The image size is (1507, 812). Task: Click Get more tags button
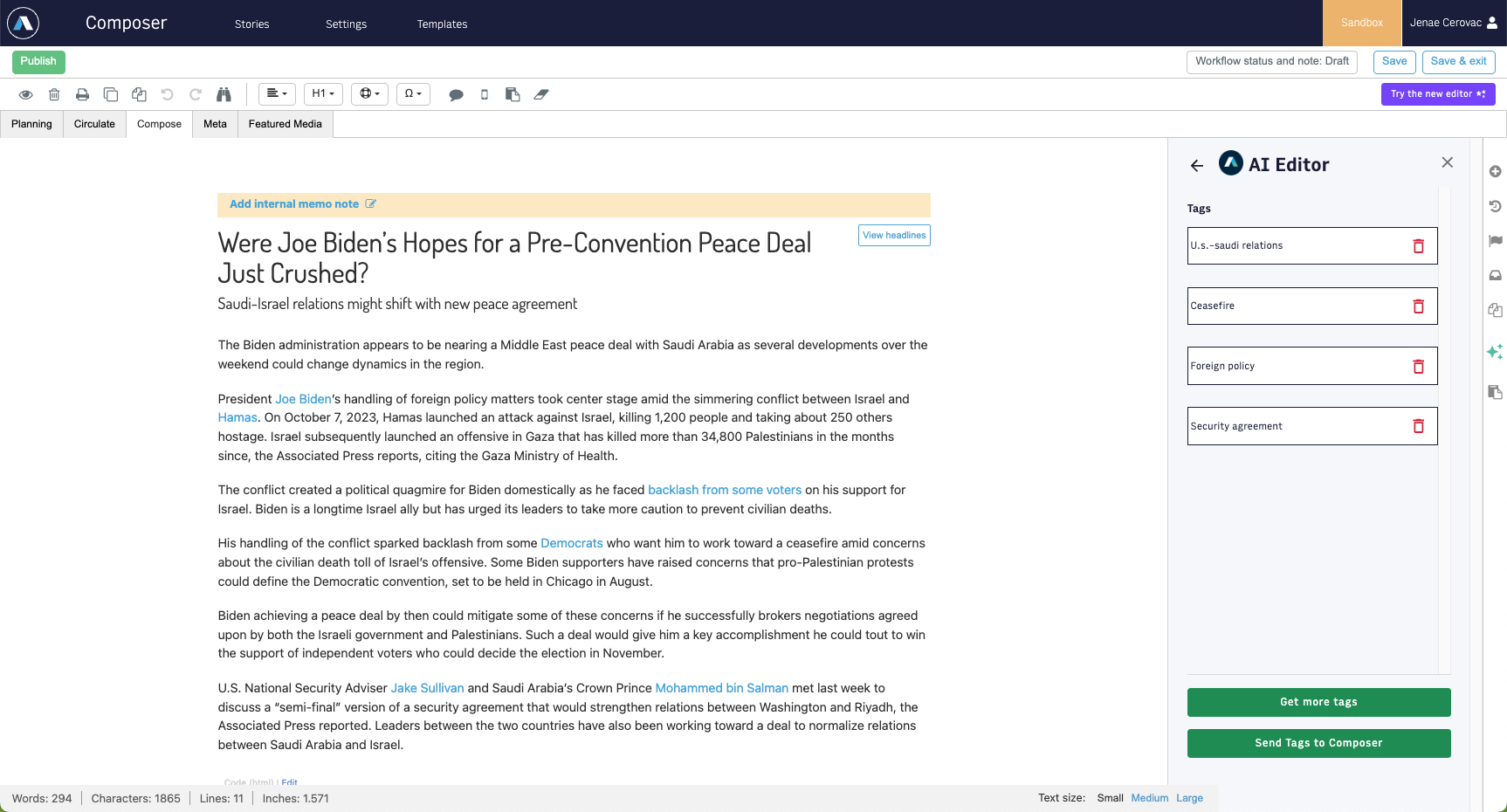point(1318,702)
